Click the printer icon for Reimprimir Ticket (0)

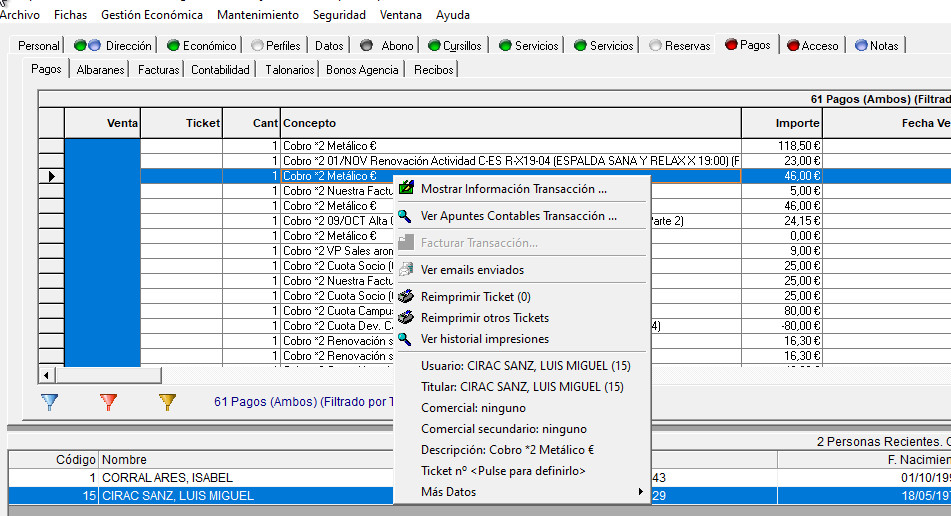pos(406,297)
